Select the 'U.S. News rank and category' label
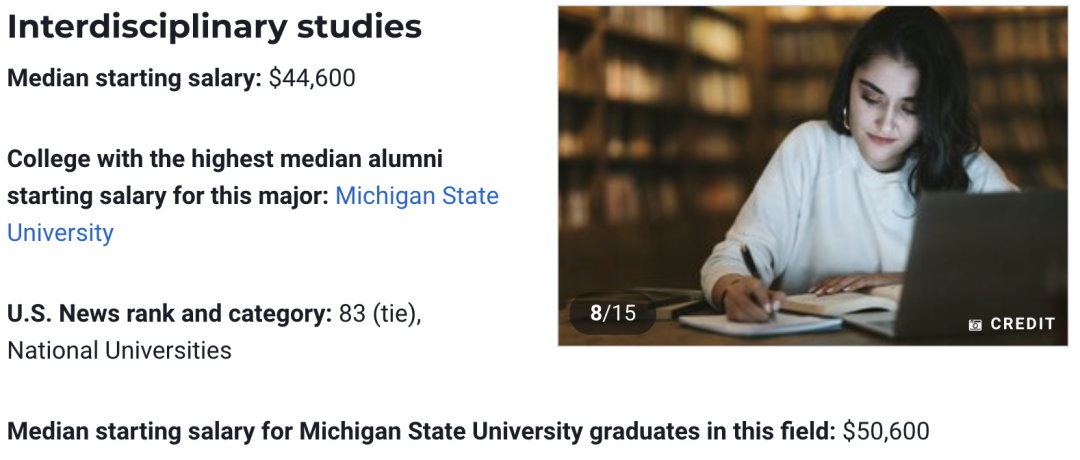Viewport: 1080px width, 460px height. [x=170, y=314]
